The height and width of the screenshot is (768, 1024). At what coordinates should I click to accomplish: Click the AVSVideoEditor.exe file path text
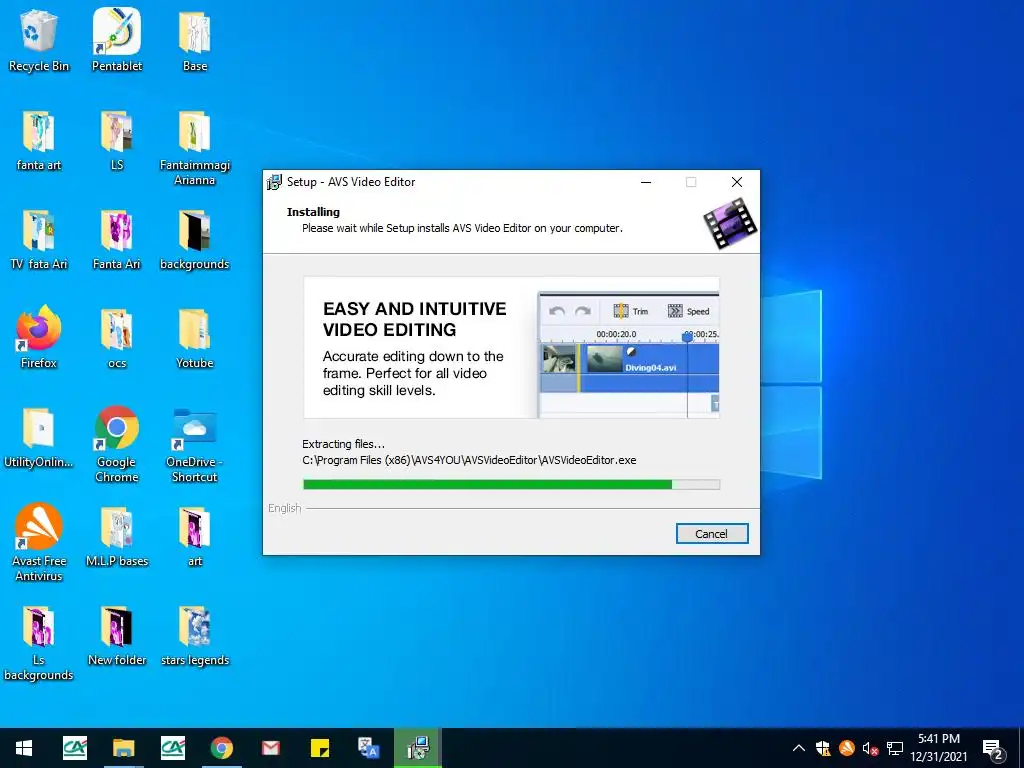tap(469, 460)
